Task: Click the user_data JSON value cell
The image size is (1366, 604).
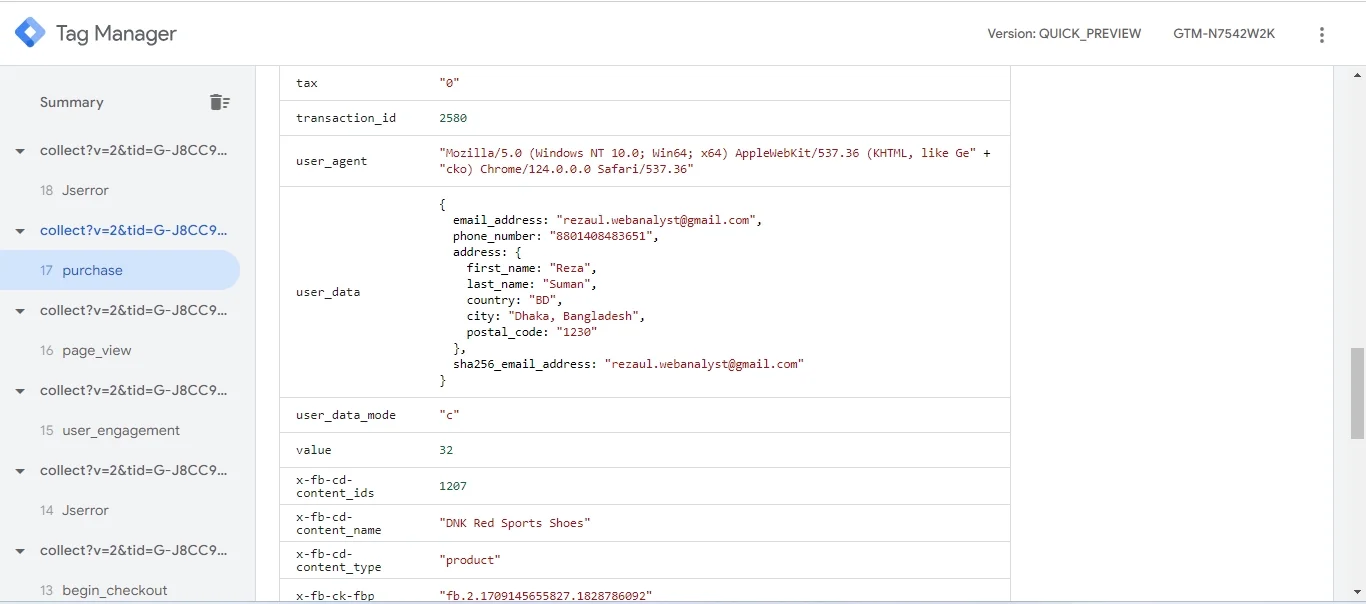Action: click(x=718, y=292)
